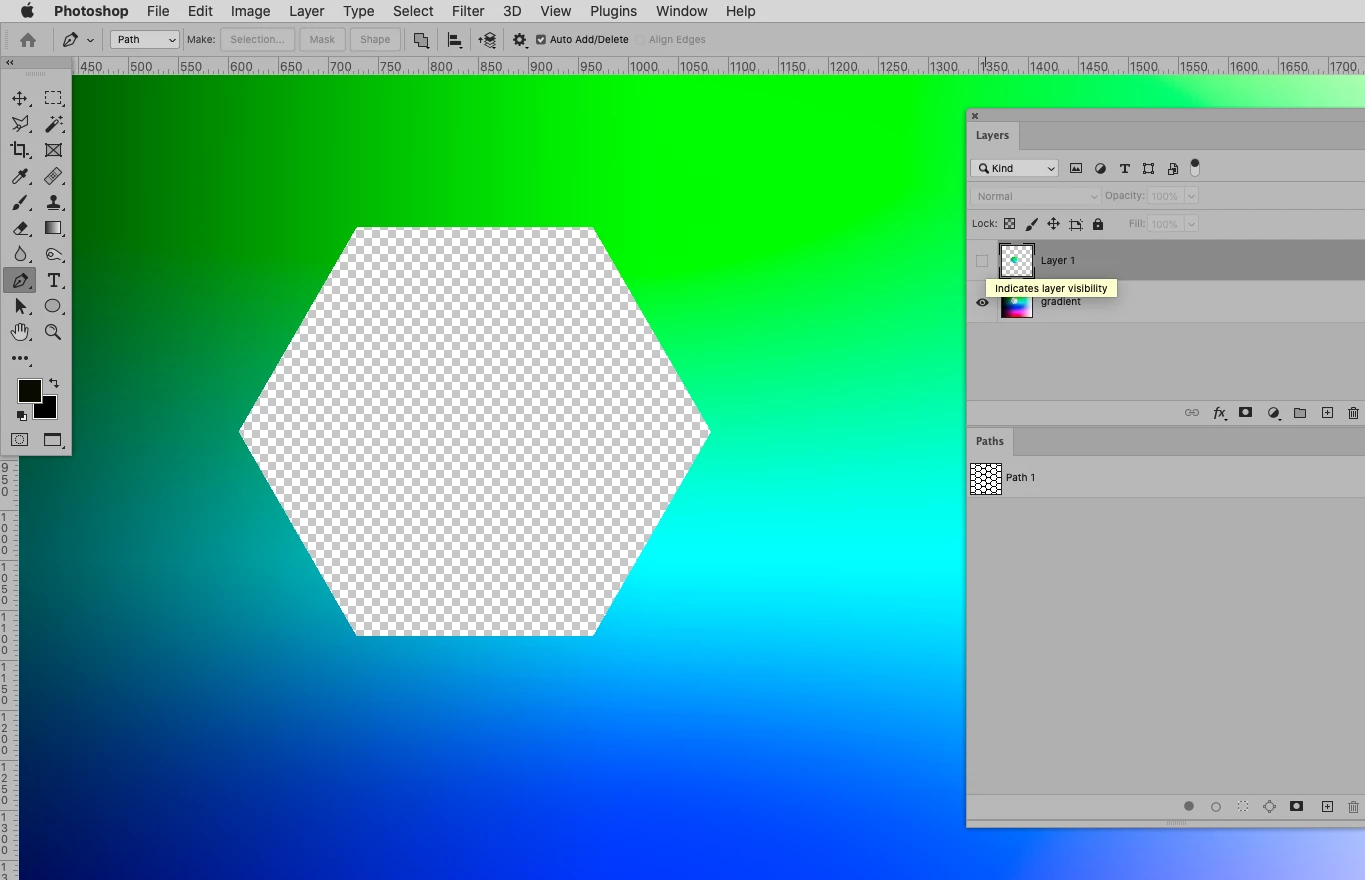Select the Polygonal Lasso tool
The height and width of the screenshot is (880, 1365).
coord(20,124)
